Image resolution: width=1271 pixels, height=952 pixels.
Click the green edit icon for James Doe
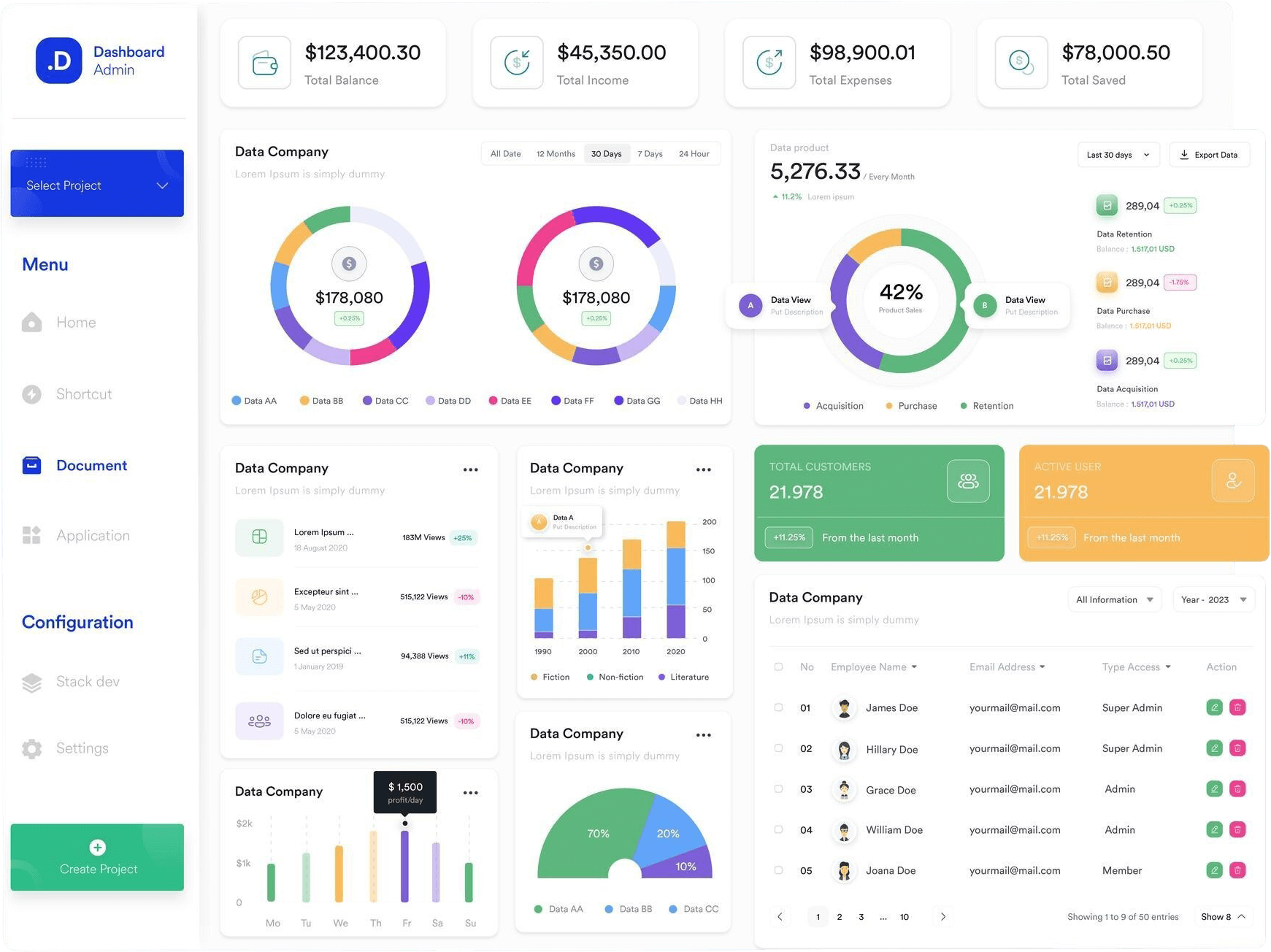pyautogui.click(x=1214, y=707)
